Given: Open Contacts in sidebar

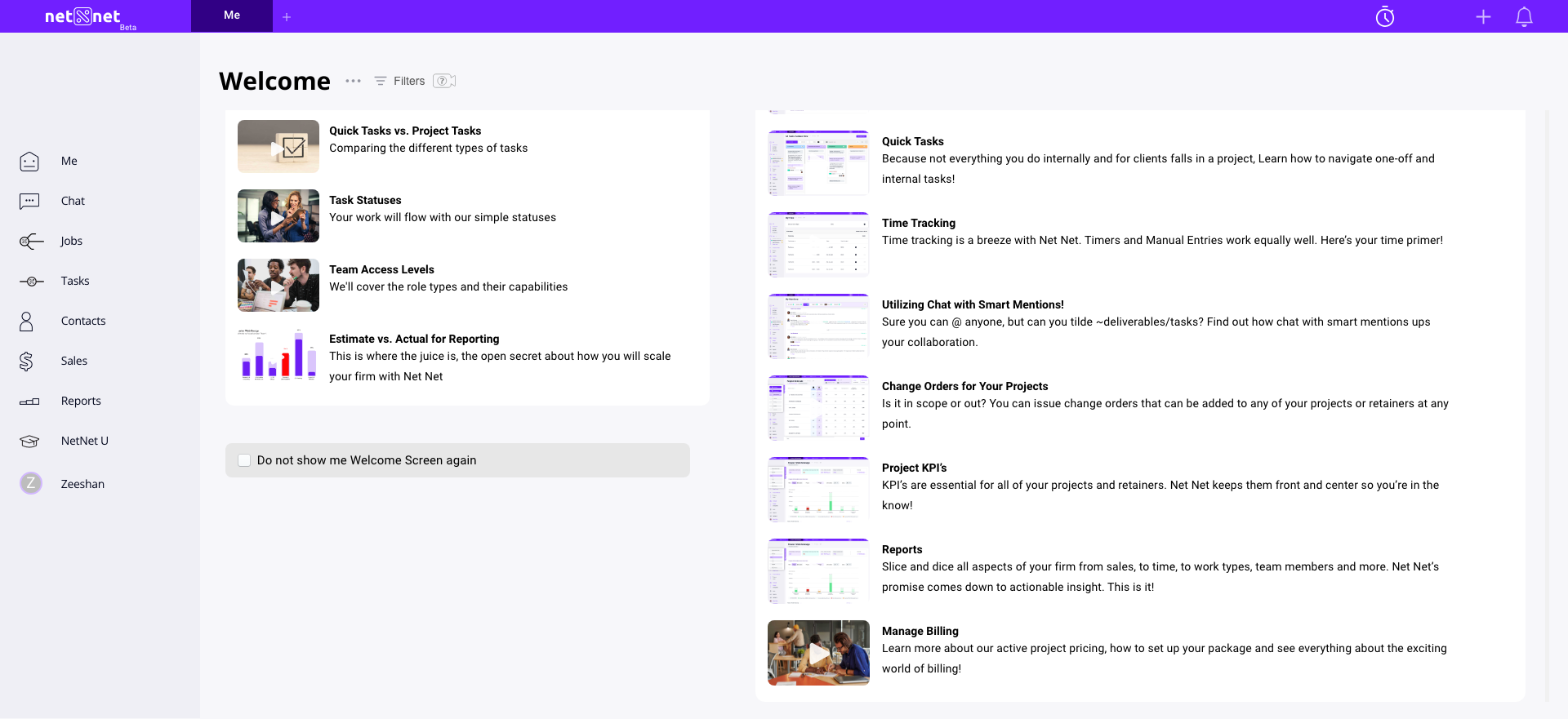Looking at the screenshot, I should coord(83,322).
